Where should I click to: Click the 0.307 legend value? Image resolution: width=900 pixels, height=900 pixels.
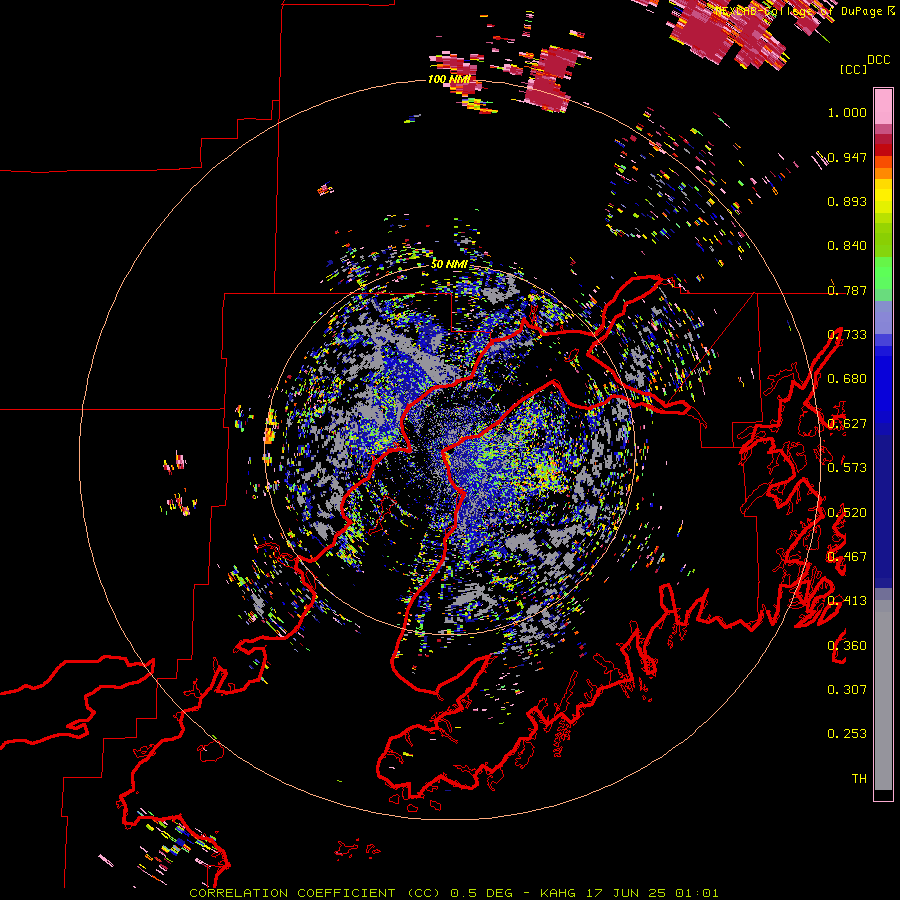pyautogui.click(x=847, y=690)
